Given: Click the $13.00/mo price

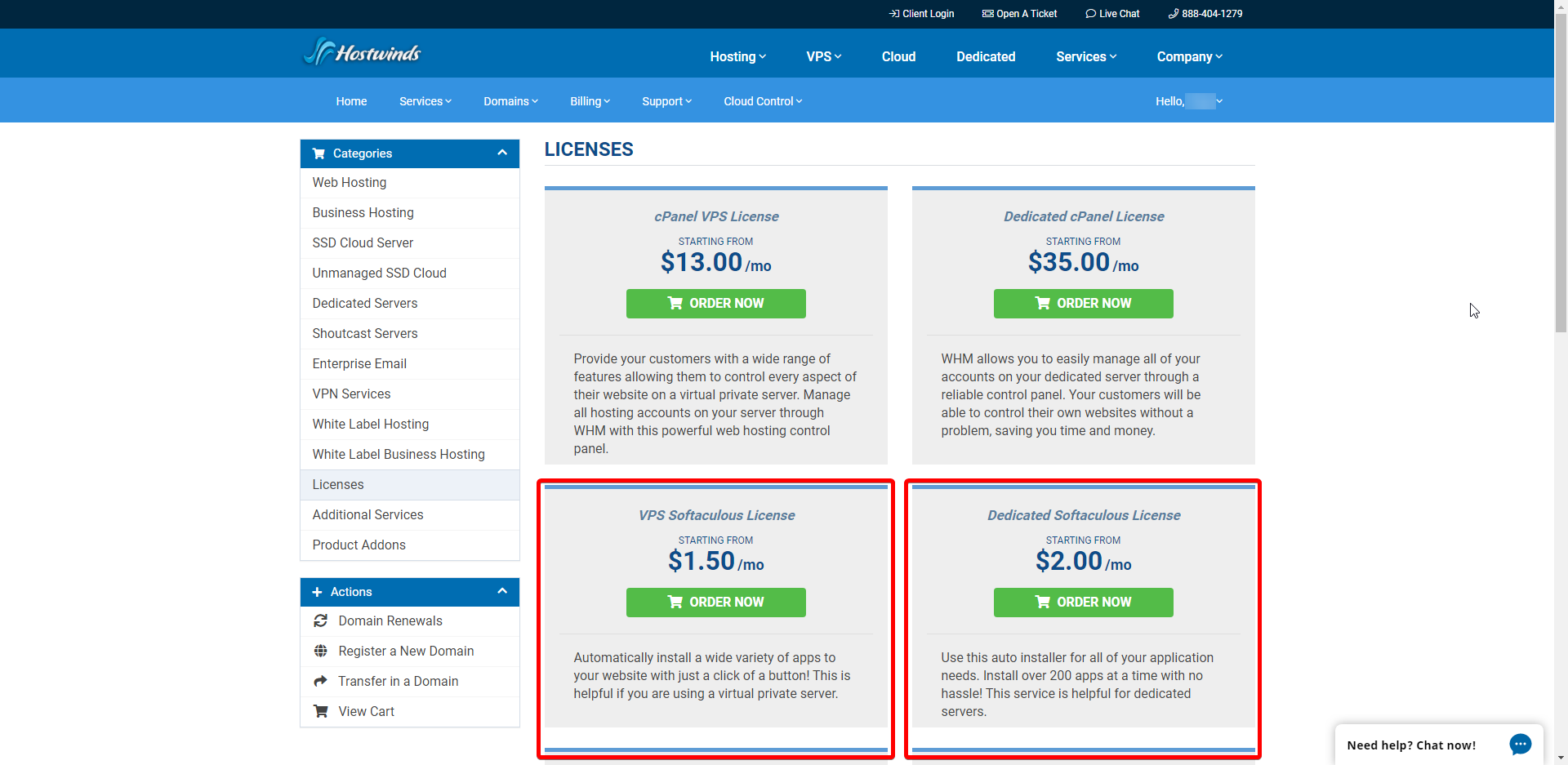Looking at the screenshot, I should (716, 262).
